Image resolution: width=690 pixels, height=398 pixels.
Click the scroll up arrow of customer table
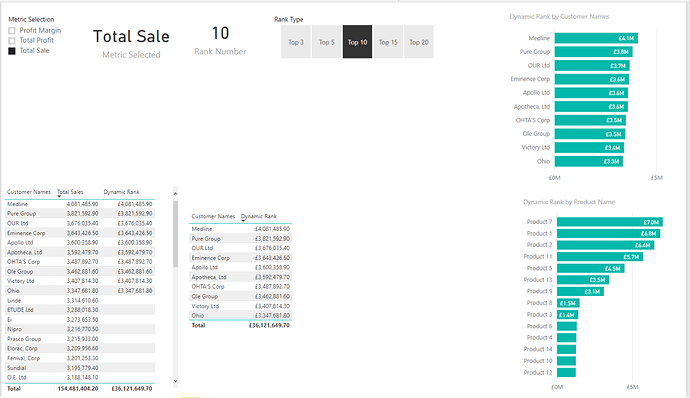pyautogui.click(x=175, y=193)
